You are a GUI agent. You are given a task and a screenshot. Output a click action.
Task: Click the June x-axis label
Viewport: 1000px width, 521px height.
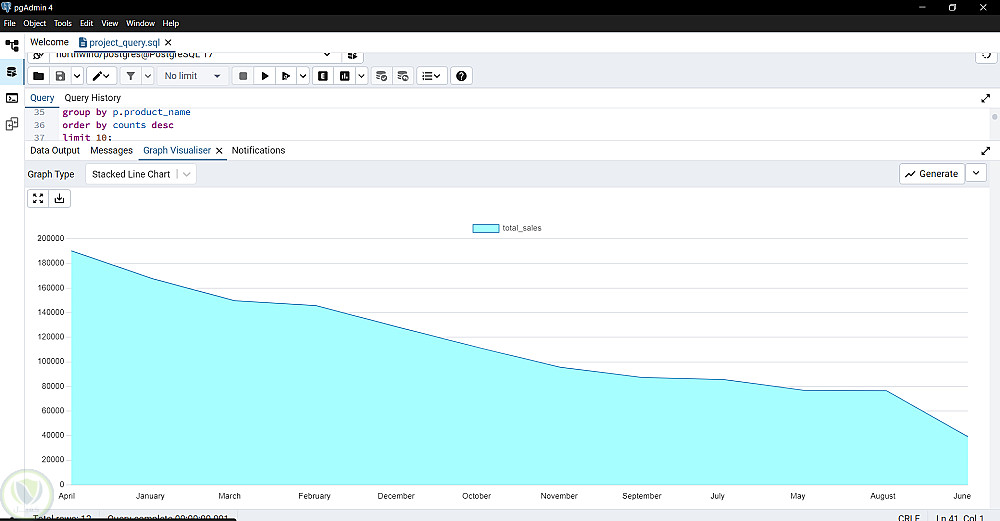click(962, 496)
